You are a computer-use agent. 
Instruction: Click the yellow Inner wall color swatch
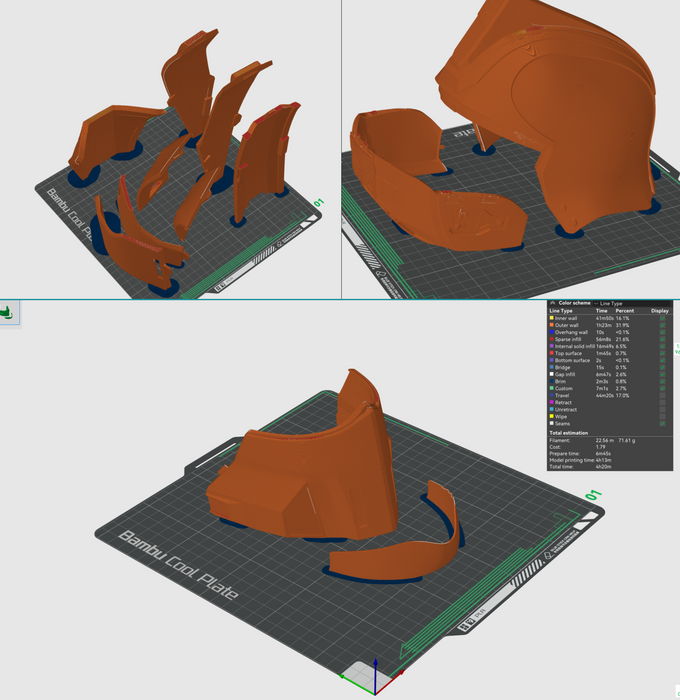[x=552, y=318]
